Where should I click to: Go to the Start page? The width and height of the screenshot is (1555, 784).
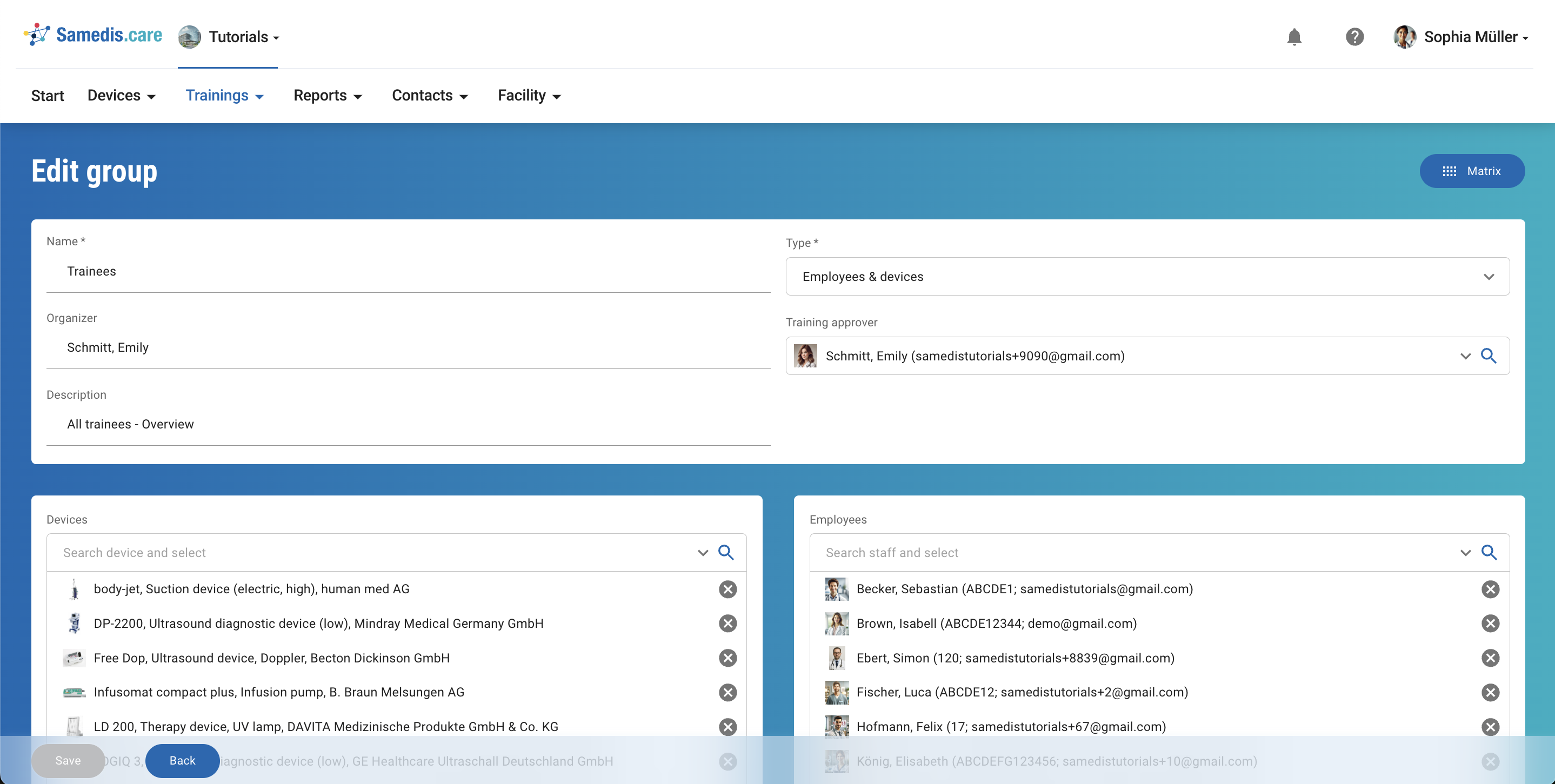(48, 95)
